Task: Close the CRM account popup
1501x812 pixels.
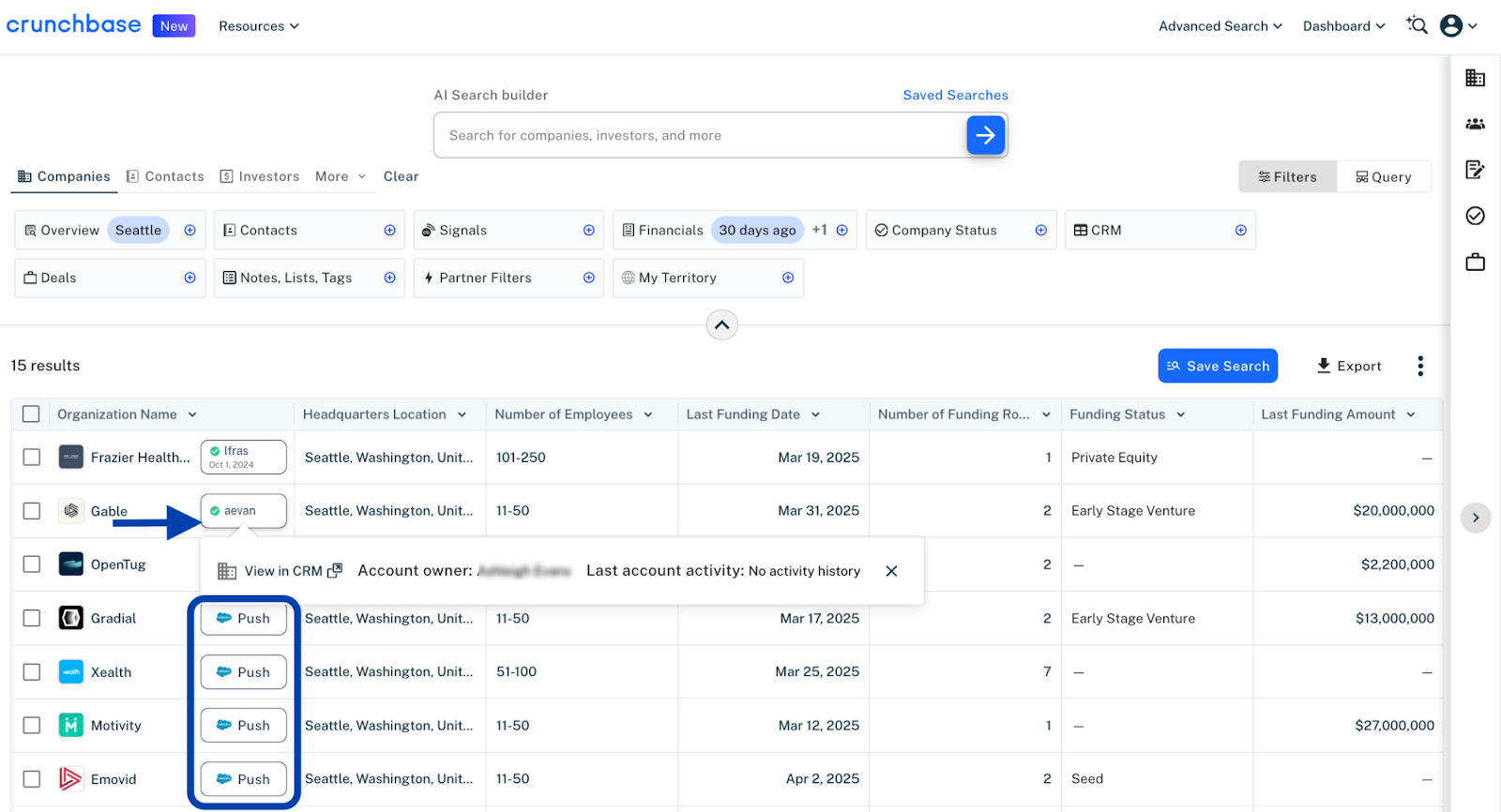Action: 891,571
